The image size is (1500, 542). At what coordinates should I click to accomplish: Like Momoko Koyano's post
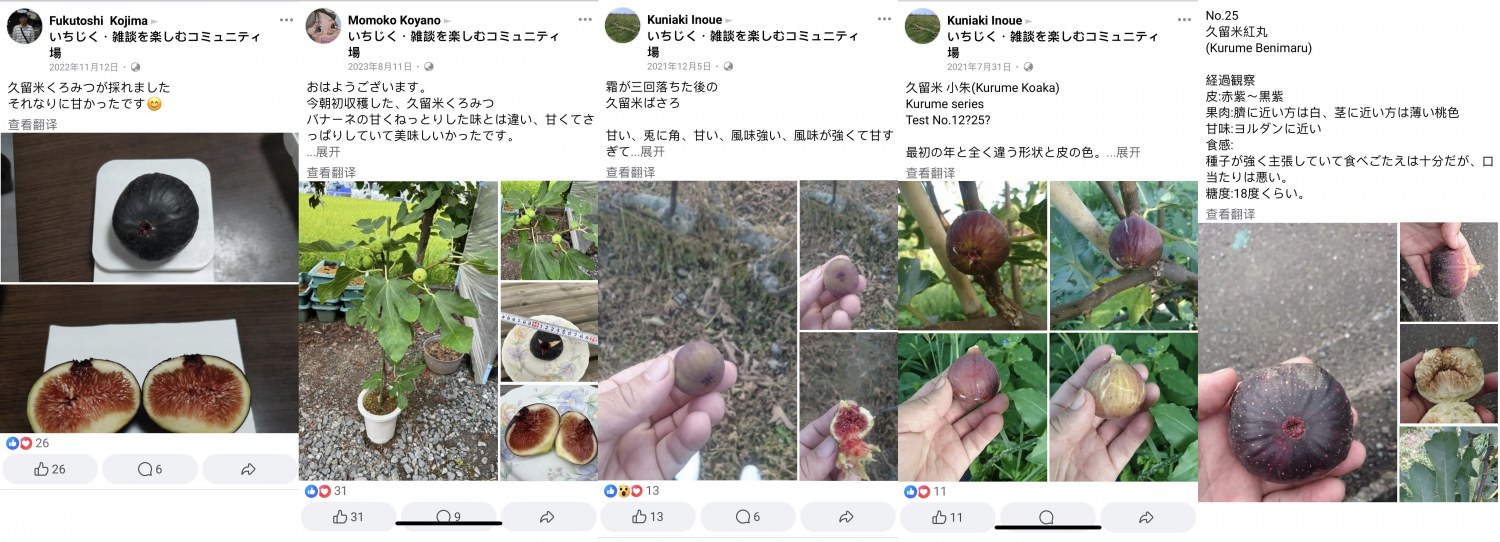348,517
